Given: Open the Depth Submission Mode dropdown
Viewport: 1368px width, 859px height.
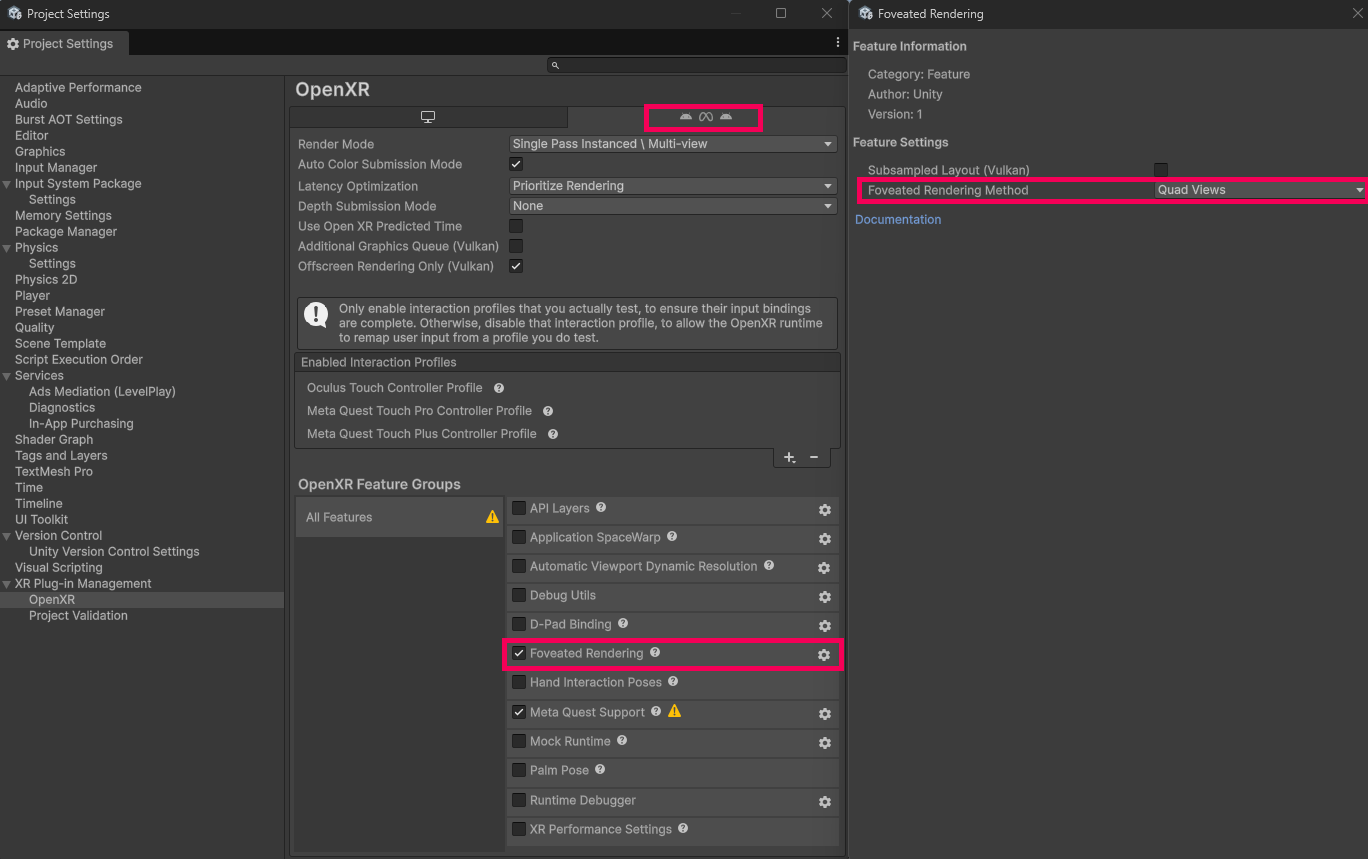Looking at the screenshot, I should click(x=672, y=206).
